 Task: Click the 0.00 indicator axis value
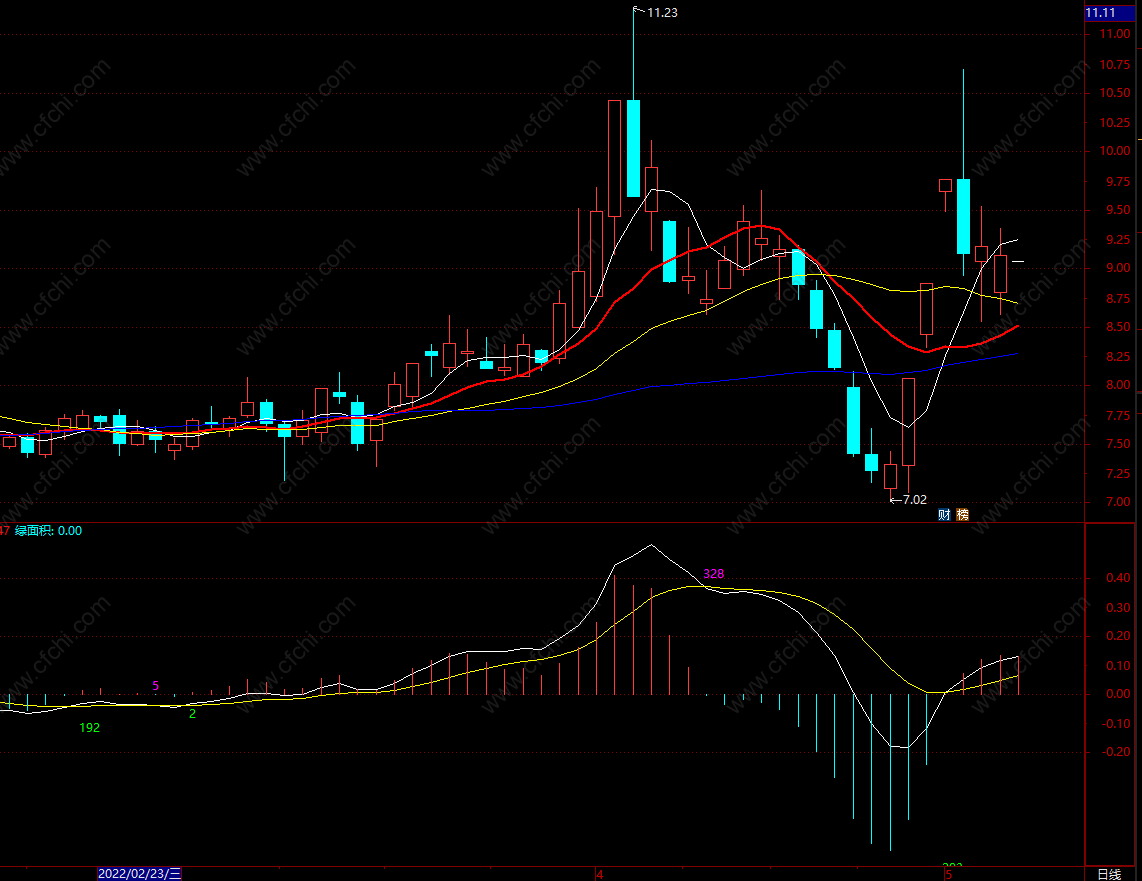coord(1118,695)
